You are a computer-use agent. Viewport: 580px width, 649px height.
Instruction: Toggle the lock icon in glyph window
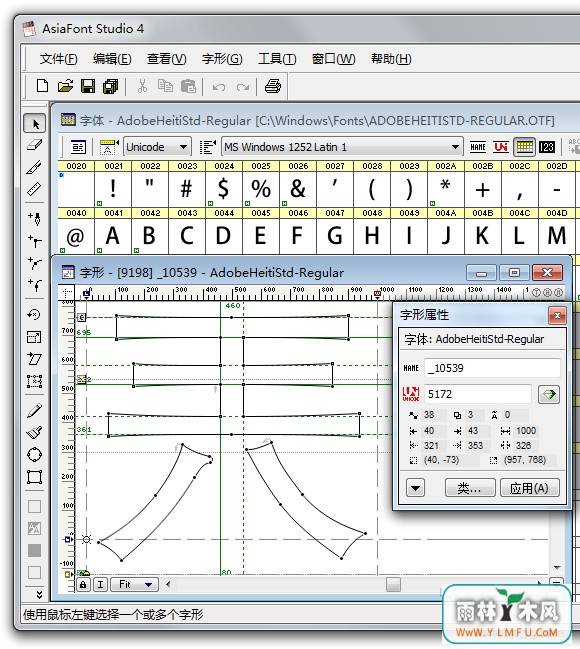[x=83, y=584]
